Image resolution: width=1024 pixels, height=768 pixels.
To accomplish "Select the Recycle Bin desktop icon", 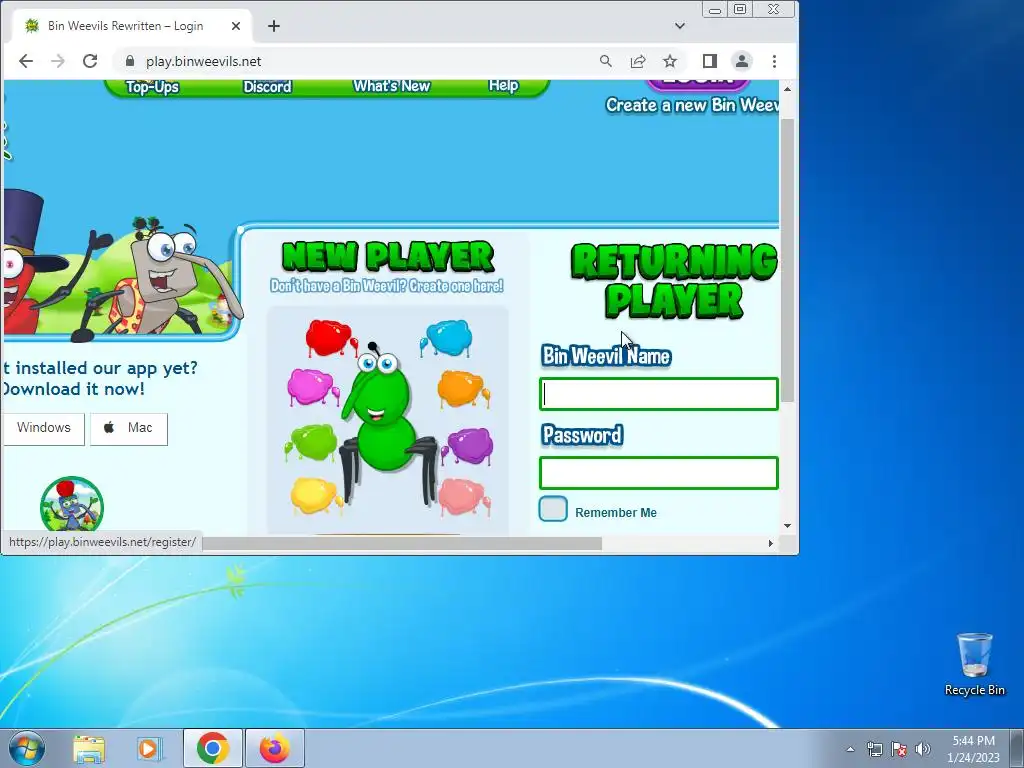I will coord(974,664).
